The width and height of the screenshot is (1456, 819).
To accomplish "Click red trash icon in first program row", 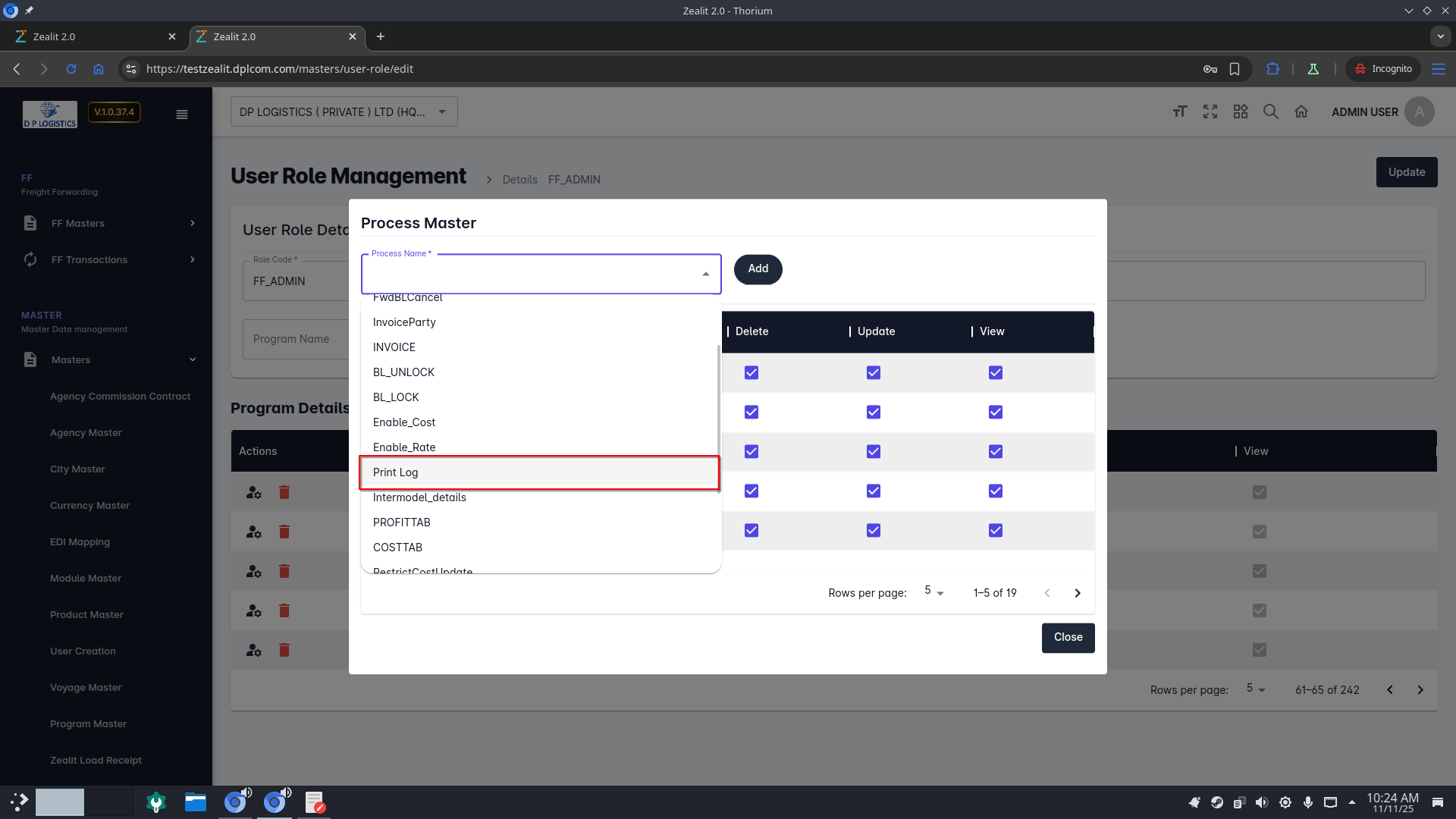I will (x=284, y=492).
